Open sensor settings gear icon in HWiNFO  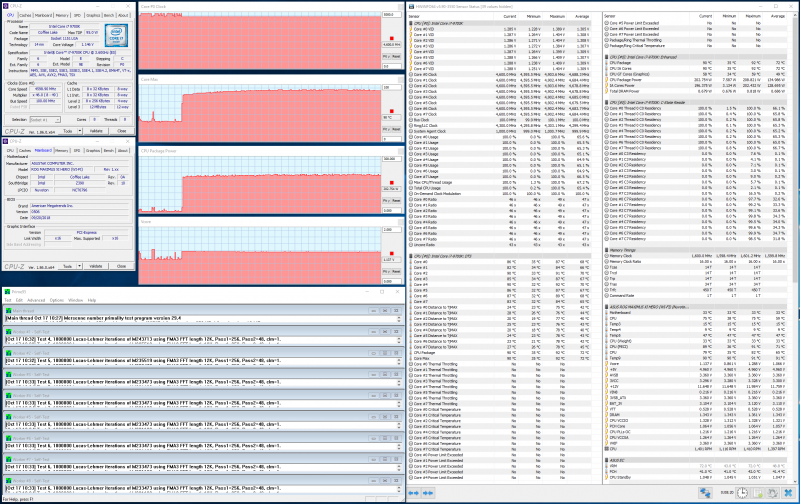(773, 493)
